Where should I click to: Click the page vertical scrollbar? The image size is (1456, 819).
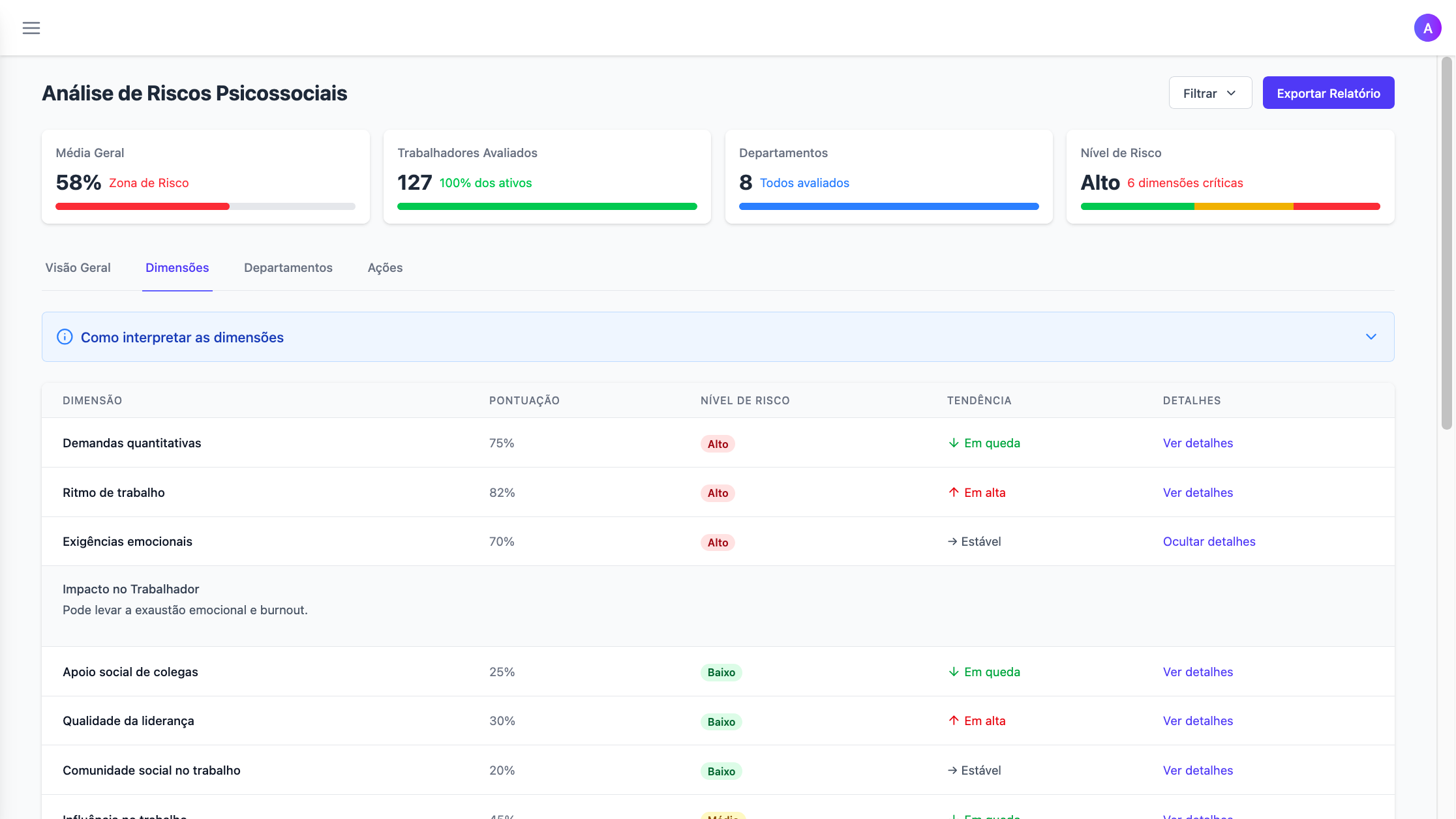coord(1446,243)
